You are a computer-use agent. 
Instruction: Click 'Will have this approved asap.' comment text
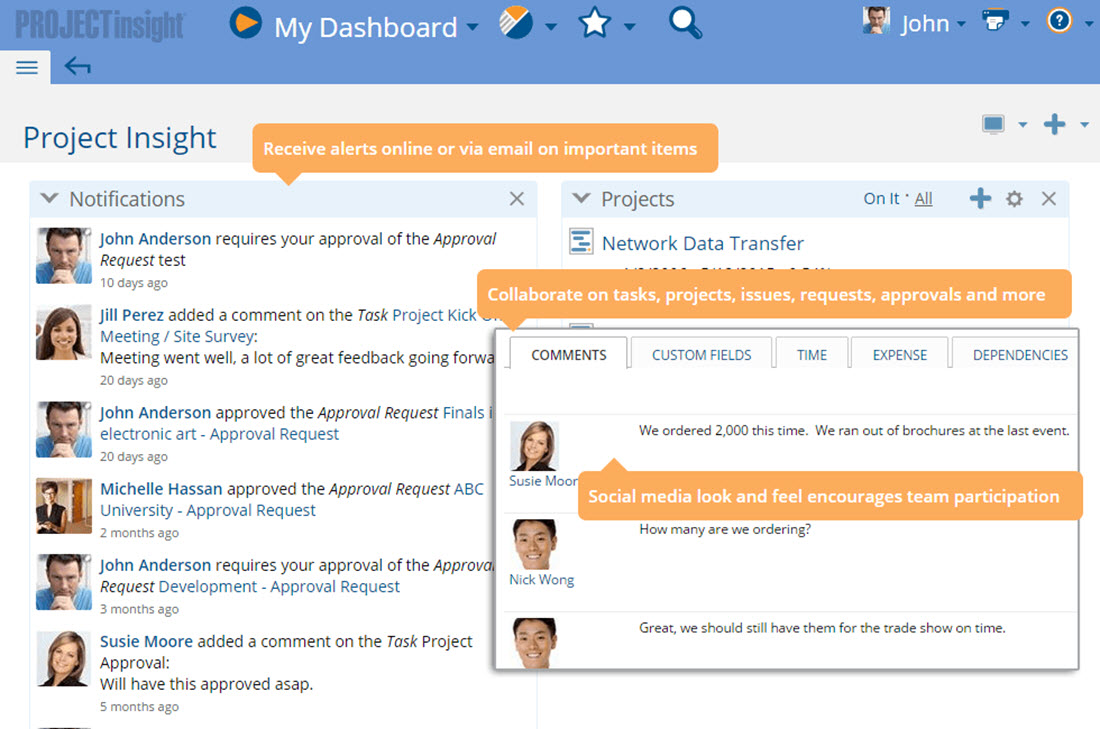coord(206,684)
